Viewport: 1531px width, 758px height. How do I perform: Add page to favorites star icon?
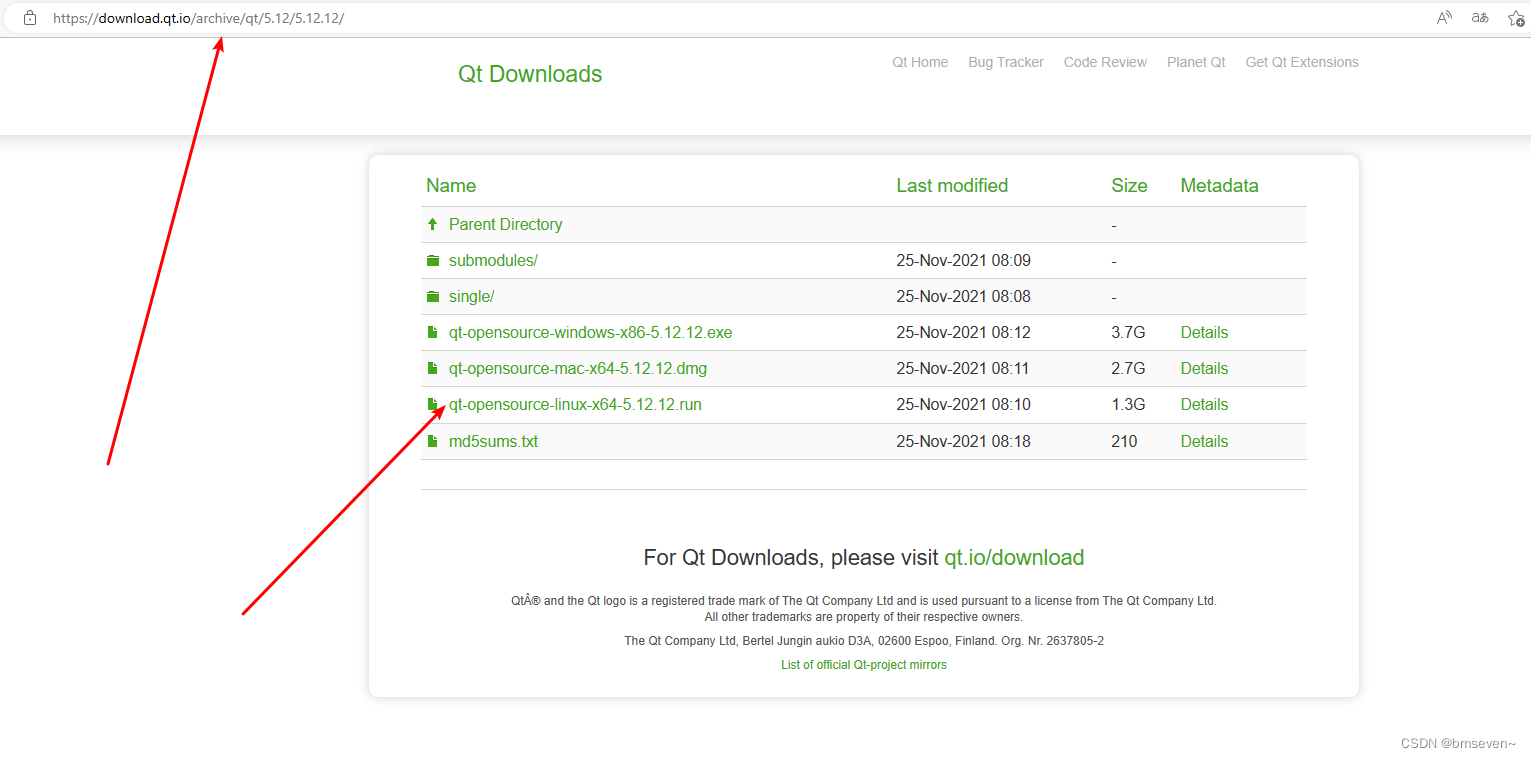point(1516,18)
